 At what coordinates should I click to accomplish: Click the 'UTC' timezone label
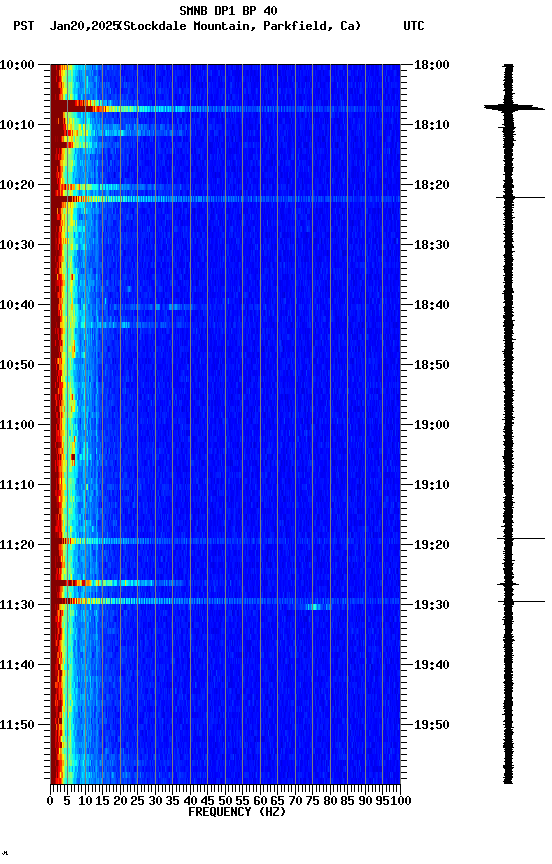point(414,26)
